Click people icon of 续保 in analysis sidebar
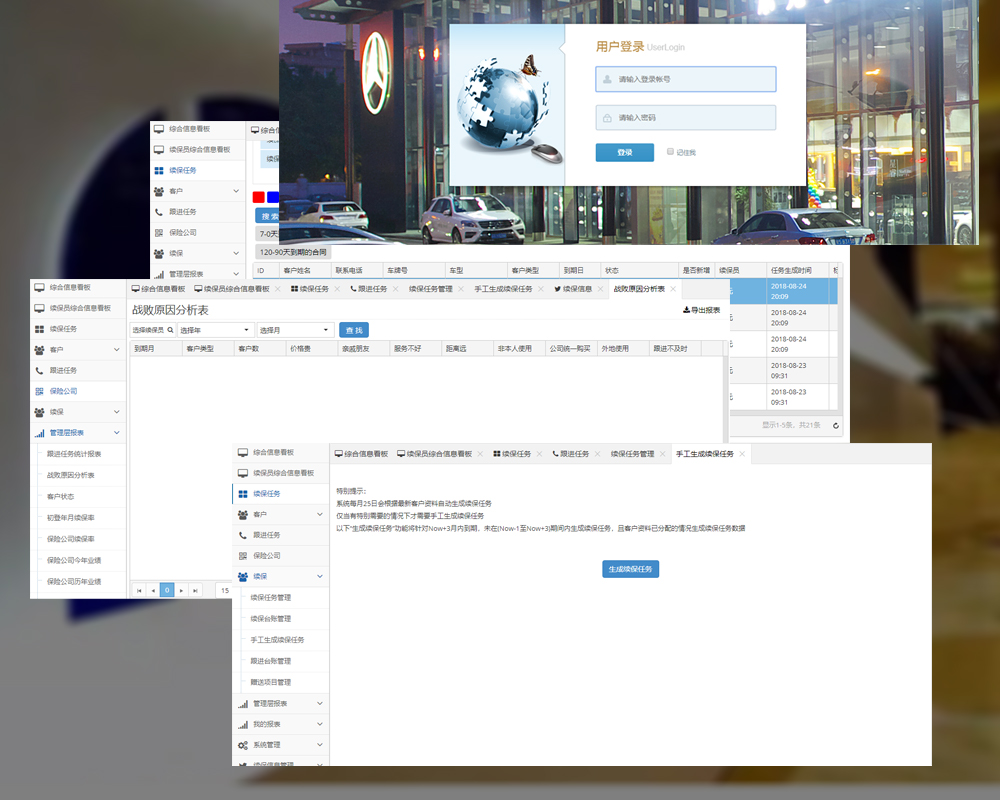 pos(40,412)
